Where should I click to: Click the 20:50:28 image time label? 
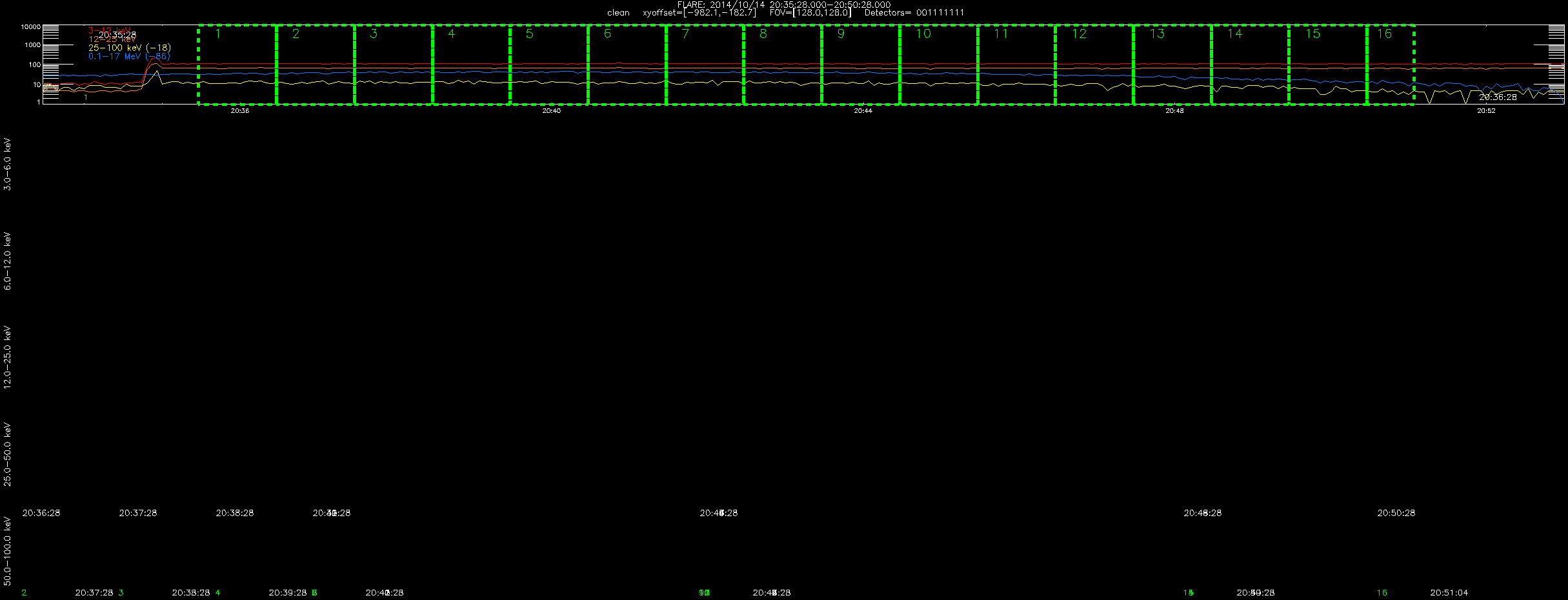pos(1396,513)
